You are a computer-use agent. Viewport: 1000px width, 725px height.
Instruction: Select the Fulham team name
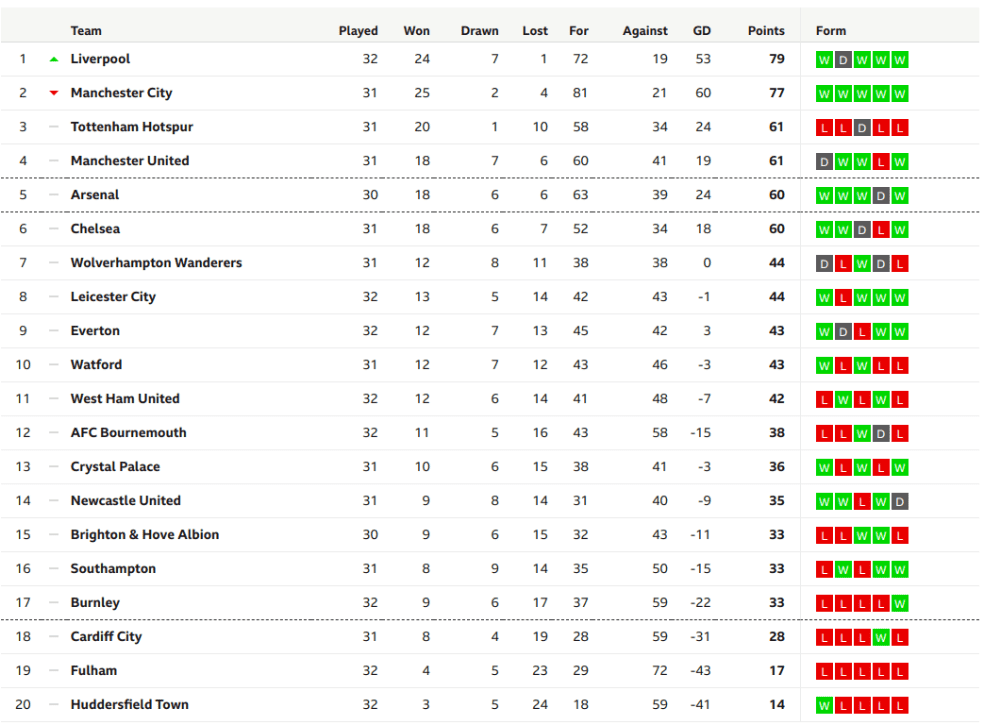(94, 670)
